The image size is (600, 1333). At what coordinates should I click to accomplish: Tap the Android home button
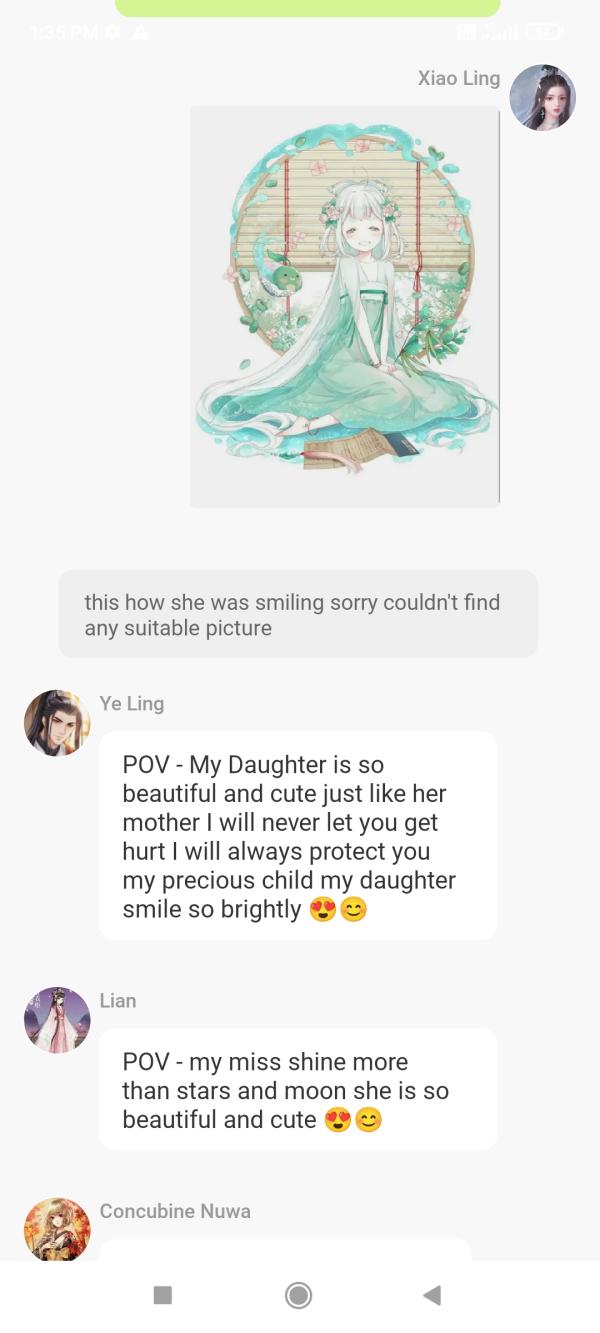coord(298,1296)
